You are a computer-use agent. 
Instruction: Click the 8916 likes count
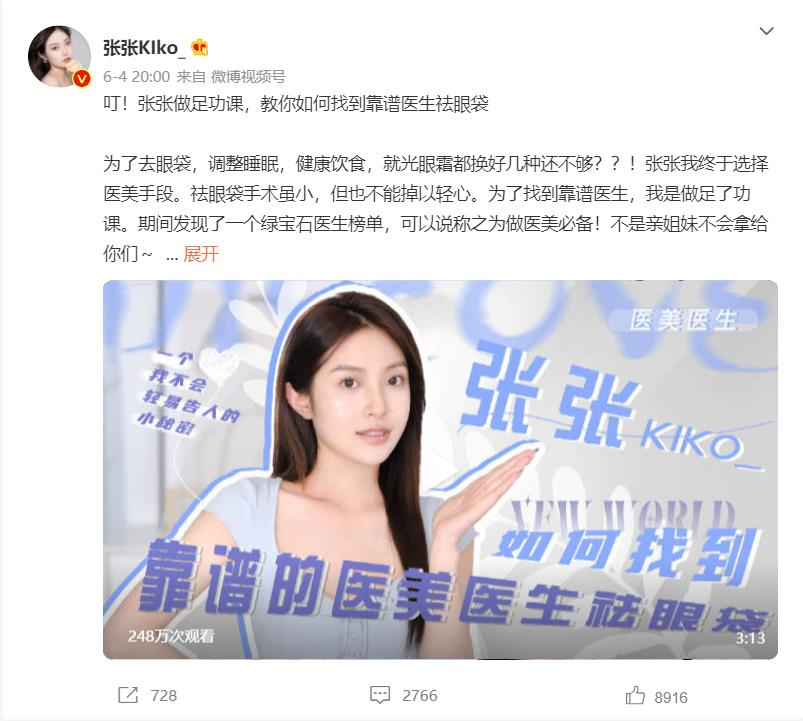pyautogui.click(x=671, y=697)
